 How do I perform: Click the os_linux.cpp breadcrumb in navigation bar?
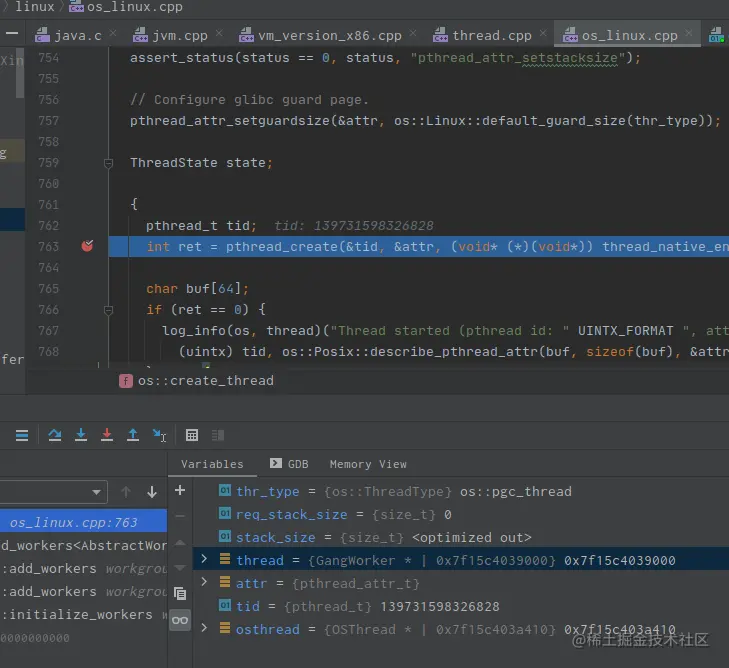click(x=126, y=7)
